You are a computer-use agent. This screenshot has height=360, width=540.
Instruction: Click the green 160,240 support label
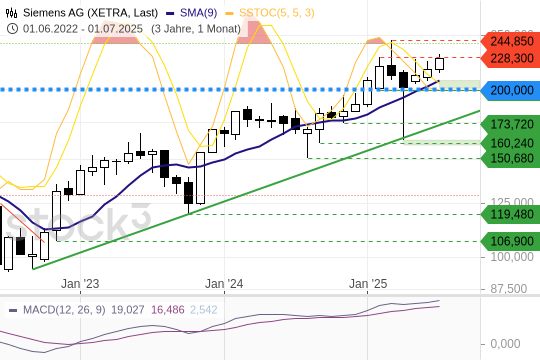click(510, 143)
